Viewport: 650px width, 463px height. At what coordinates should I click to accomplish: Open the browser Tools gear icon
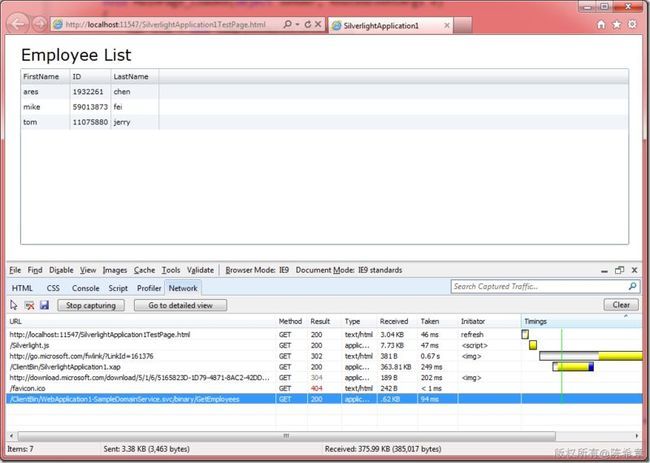632,25
